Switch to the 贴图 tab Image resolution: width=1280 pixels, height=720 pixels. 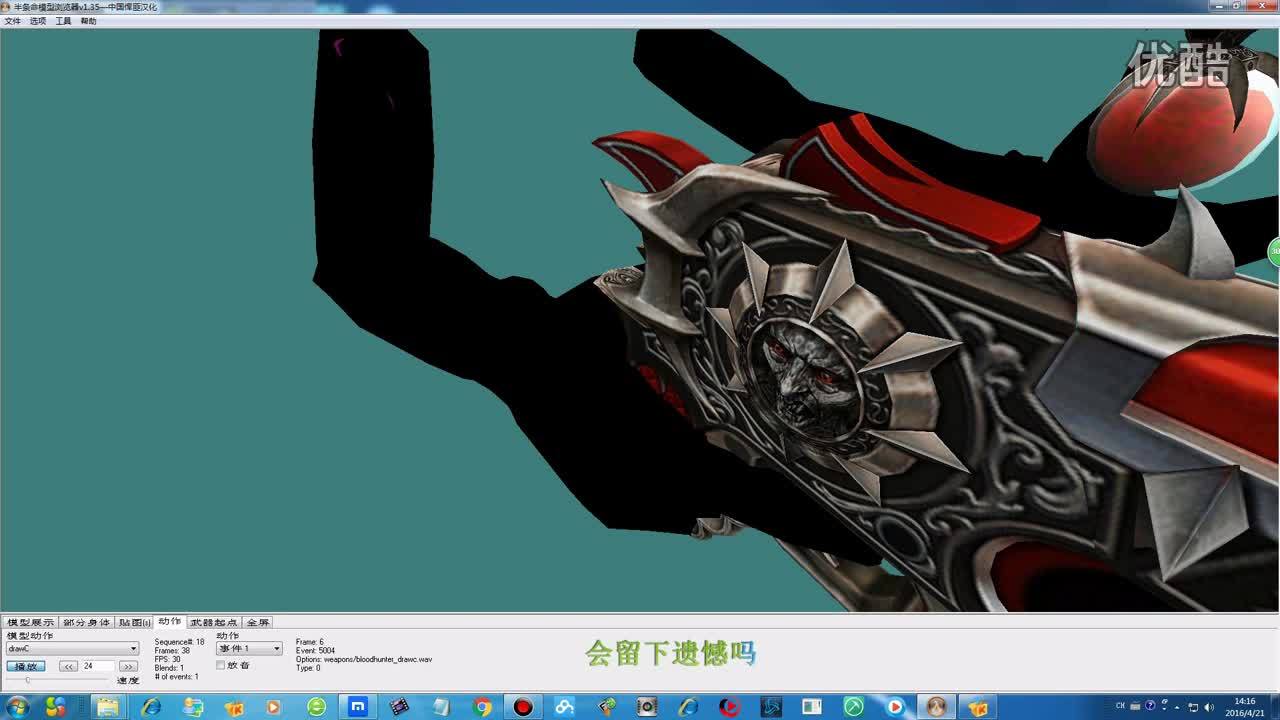(x=134, y=622)
